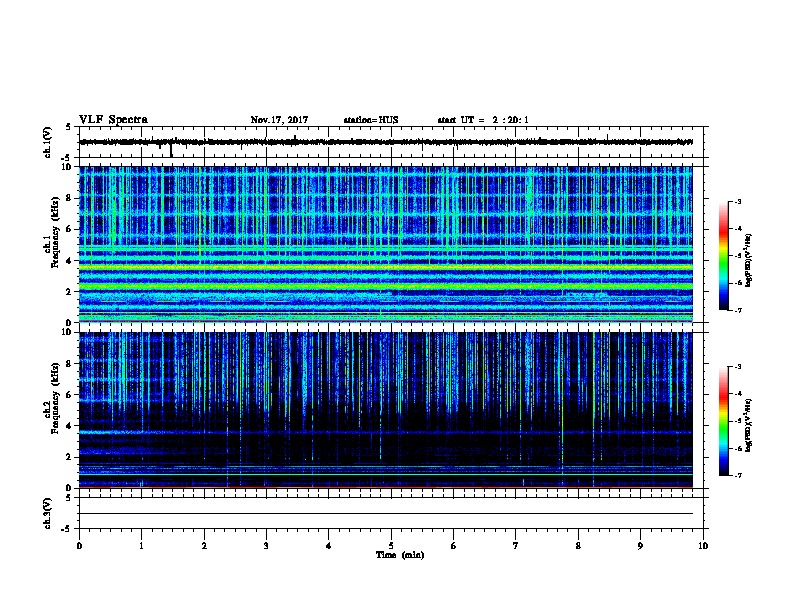The width and height of the screenshot is (792, 612).
Task: Click the ch.2 colorbar log(PSD) label
Action: 748,425
